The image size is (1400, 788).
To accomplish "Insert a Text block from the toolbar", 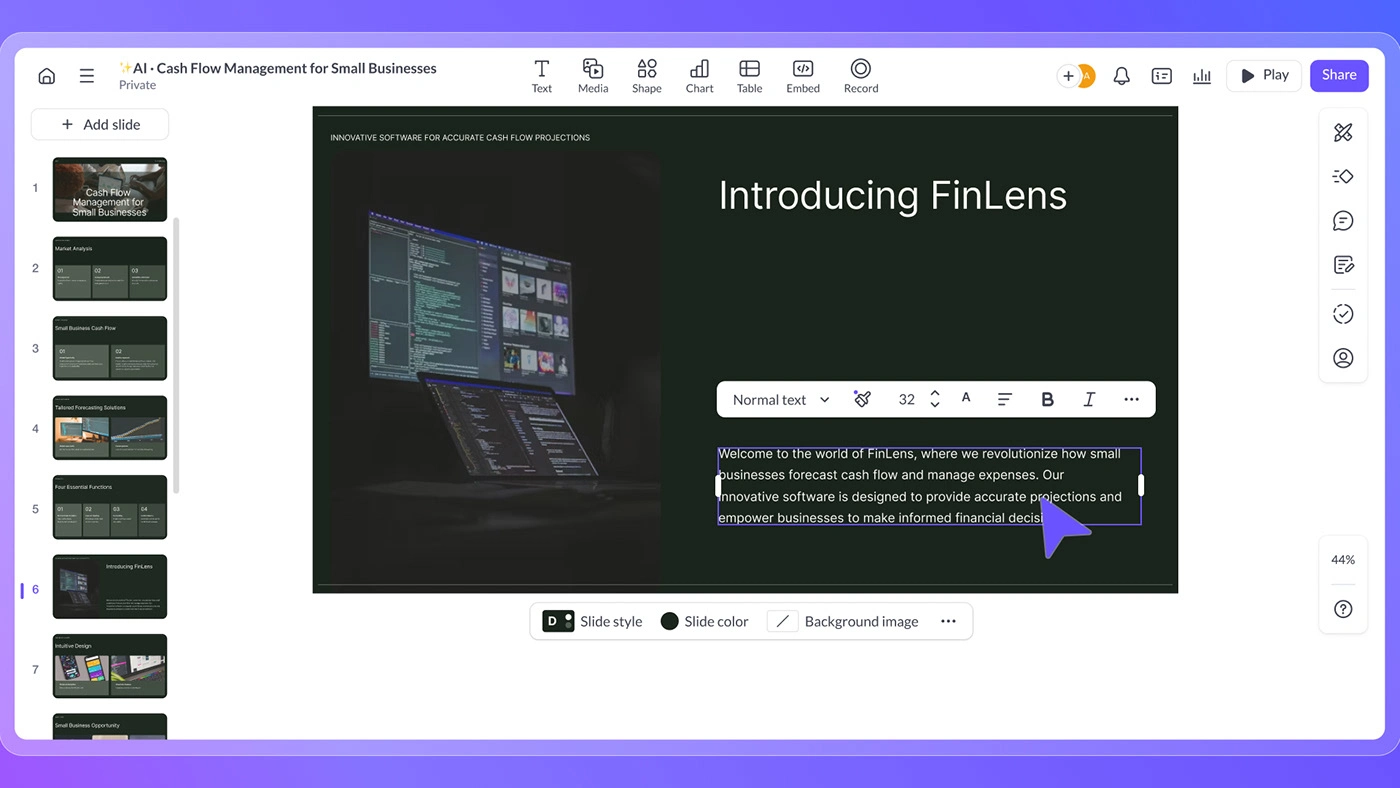I will click(x=542, y=76).
